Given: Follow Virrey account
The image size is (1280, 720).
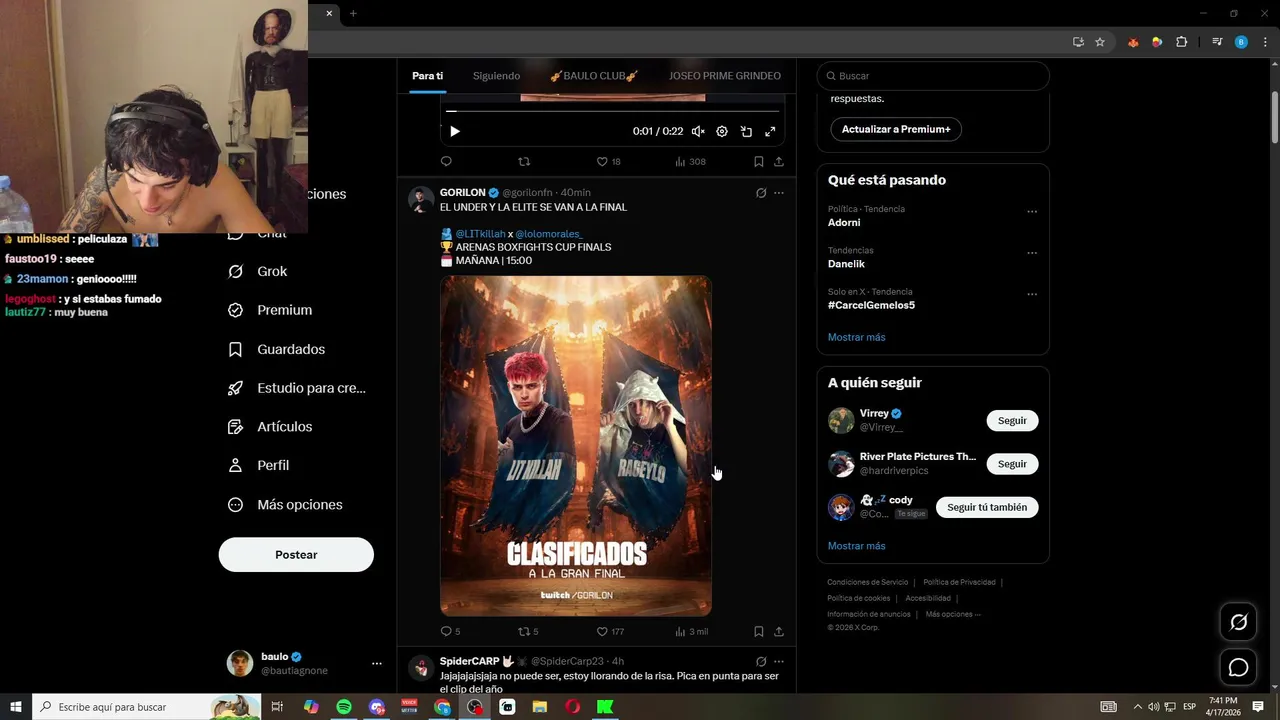Looking at the screenshot, I should tap(1012, 421).
